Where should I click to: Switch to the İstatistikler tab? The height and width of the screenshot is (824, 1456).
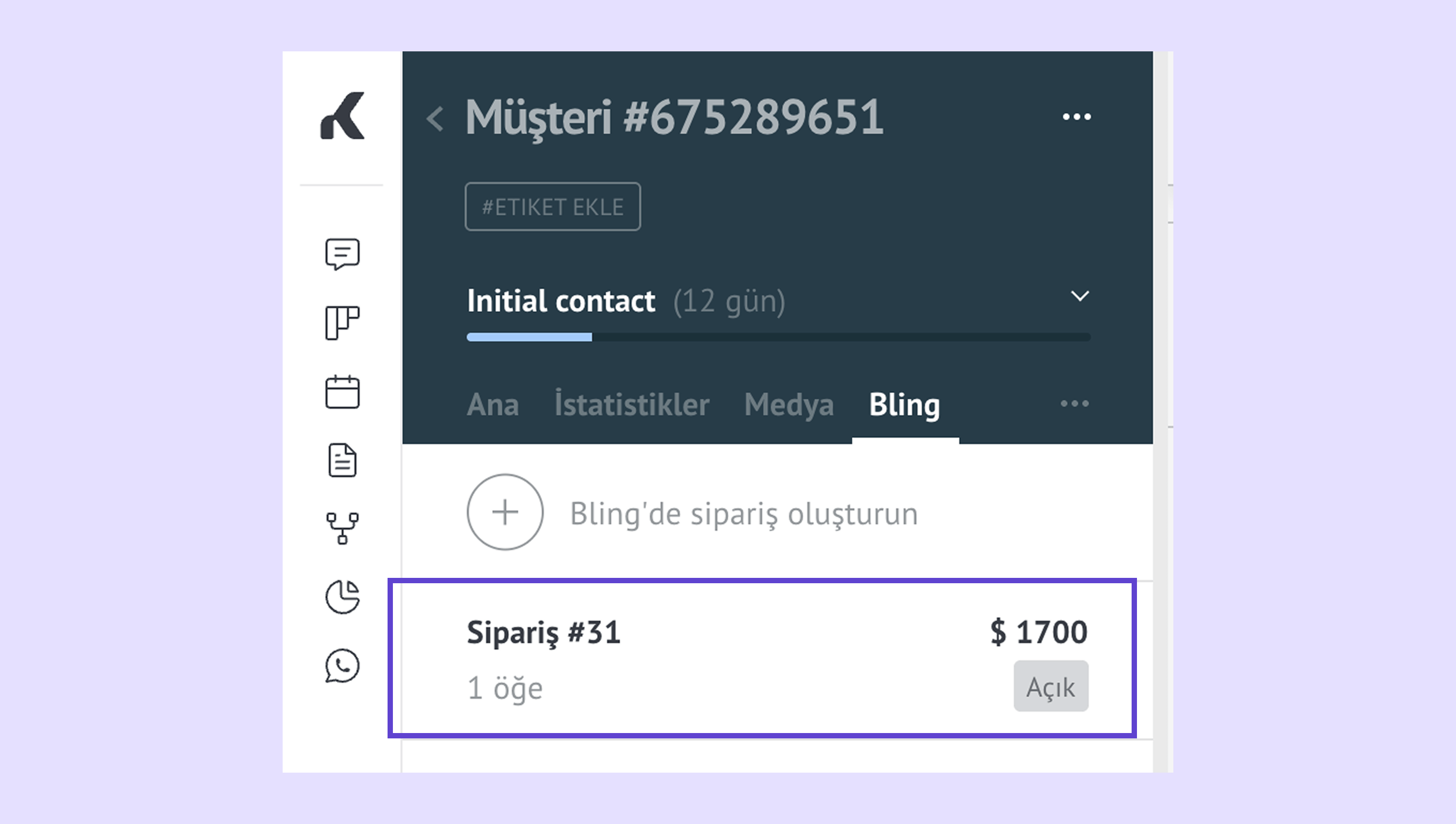click(x=631, y=405)
